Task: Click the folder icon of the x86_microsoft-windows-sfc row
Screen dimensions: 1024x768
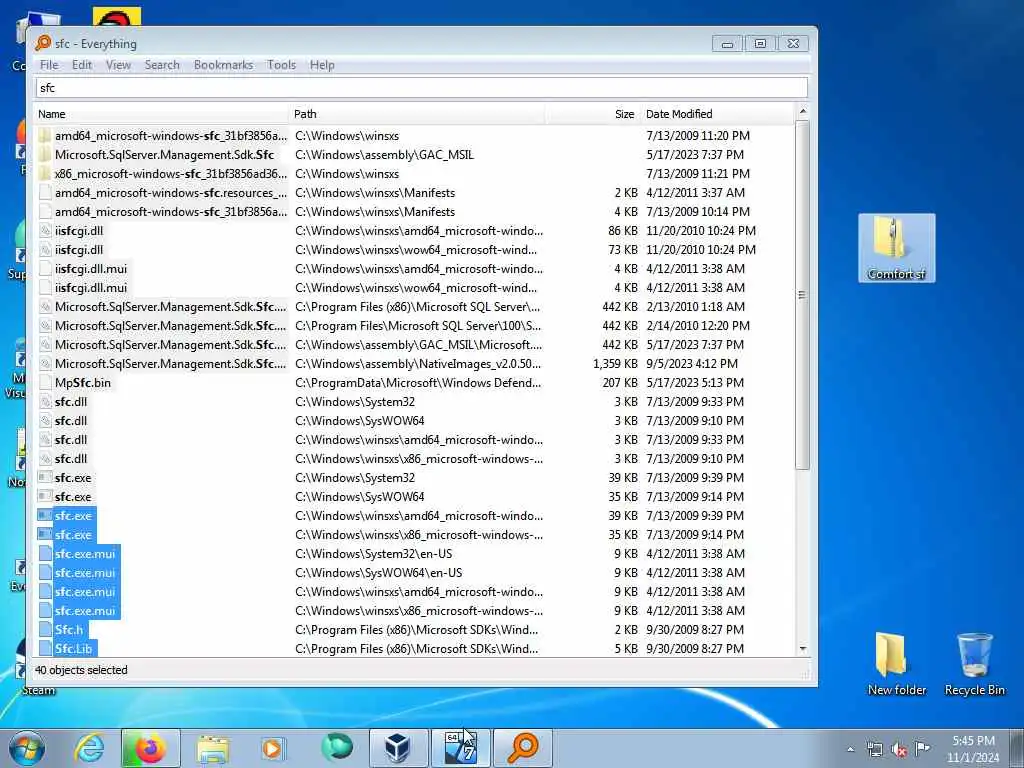Action: click(x=44, y=174)
